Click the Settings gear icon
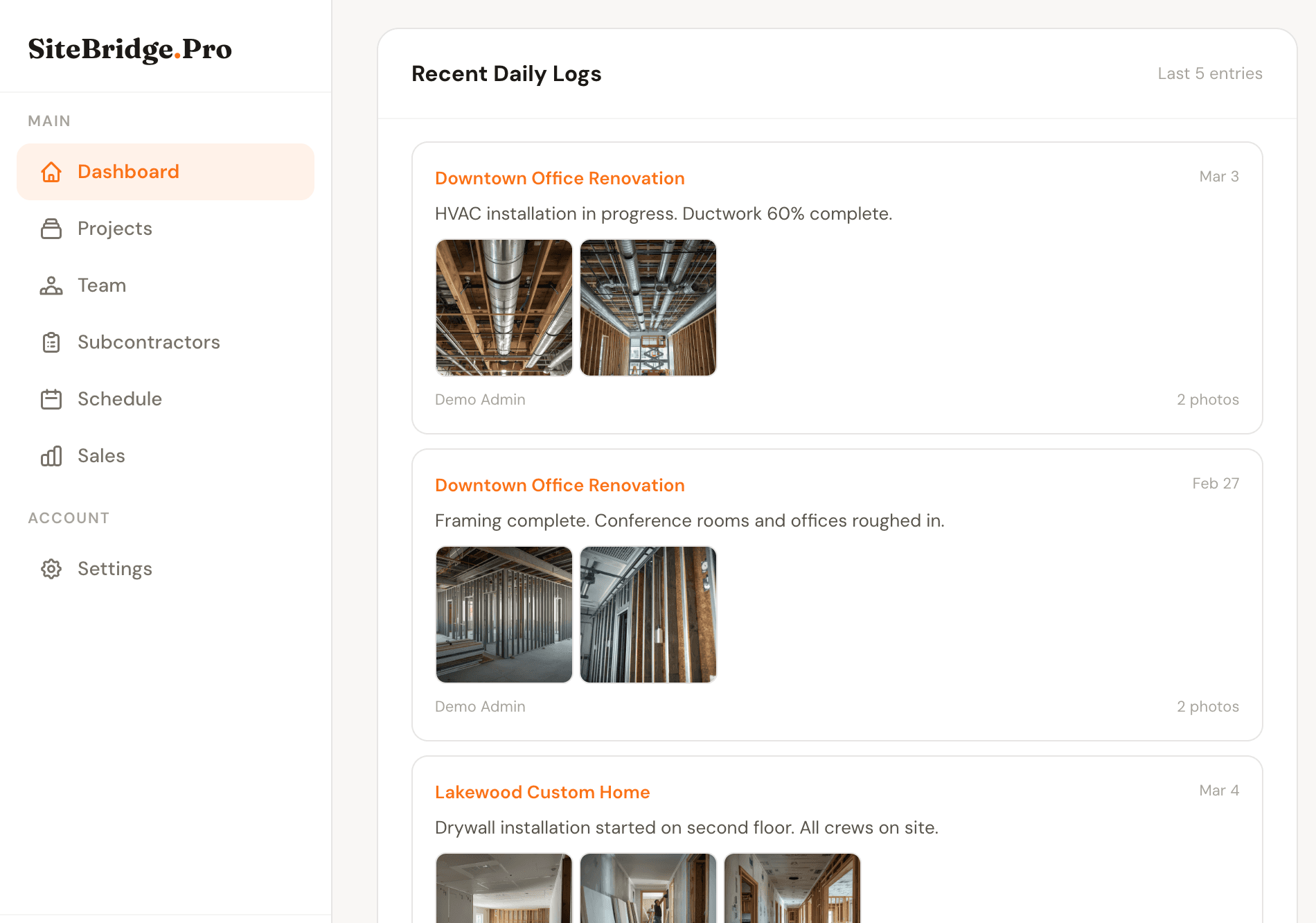This screenshot has width=1316, height=923. coord(51,569)
